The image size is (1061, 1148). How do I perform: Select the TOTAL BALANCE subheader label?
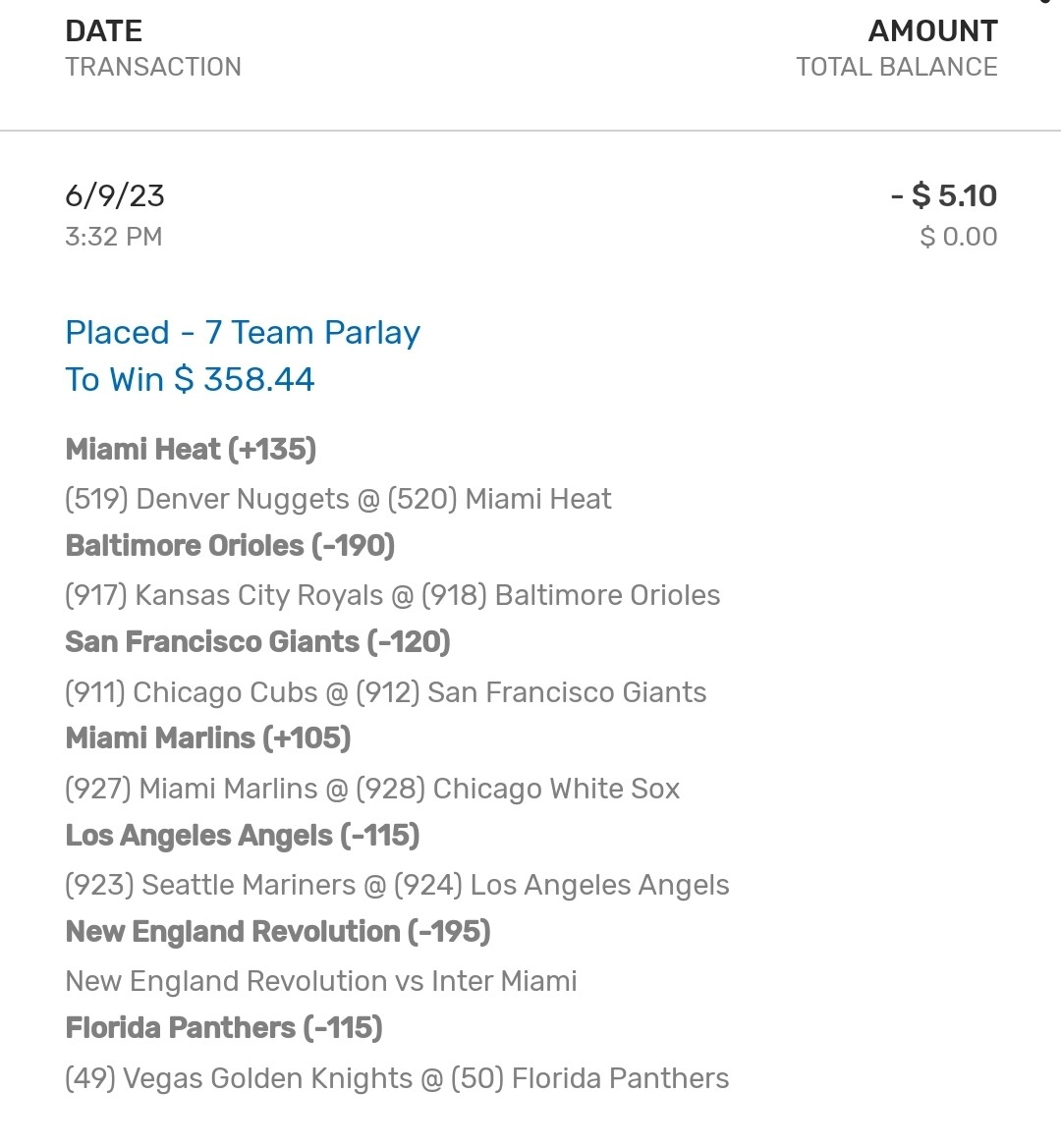(896, 67)
